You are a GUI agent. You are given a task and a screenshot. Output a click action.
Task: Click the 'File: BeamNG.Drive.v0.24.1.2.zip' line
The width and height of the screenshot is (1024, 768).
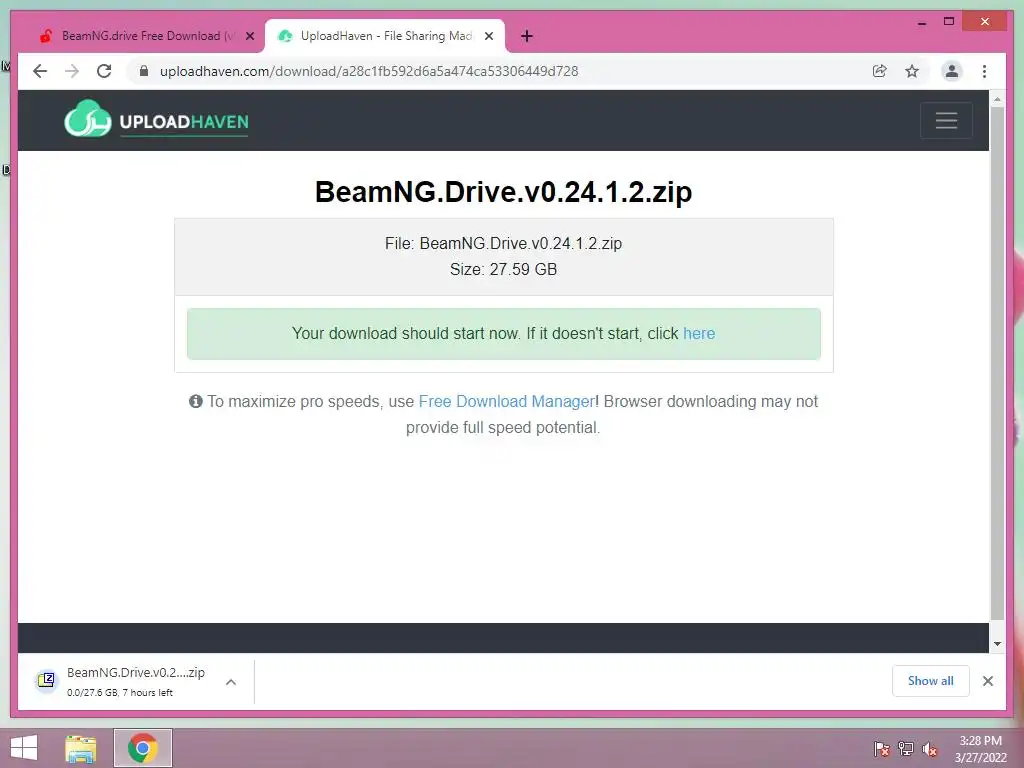[x=504, y=244]
